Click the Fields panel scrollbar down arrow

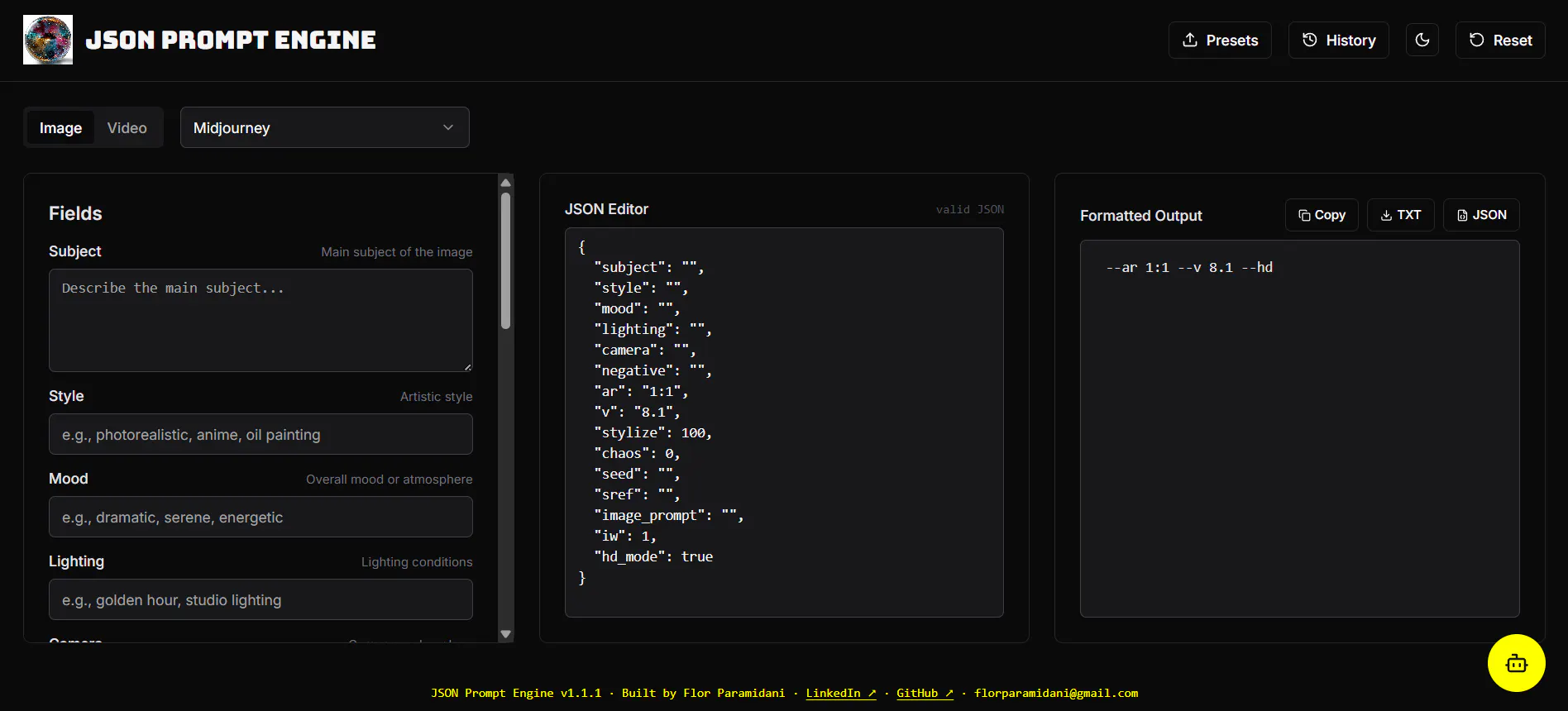pyautogui.click(x=505, y=634)
